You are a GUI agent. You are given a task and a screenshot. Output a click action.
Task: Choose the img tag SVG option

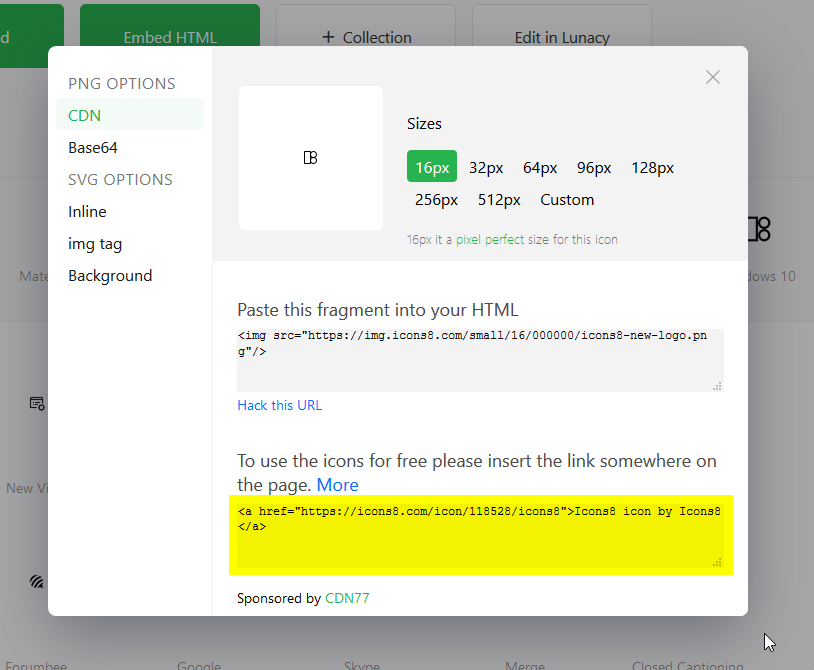click(x=95, y=244)
